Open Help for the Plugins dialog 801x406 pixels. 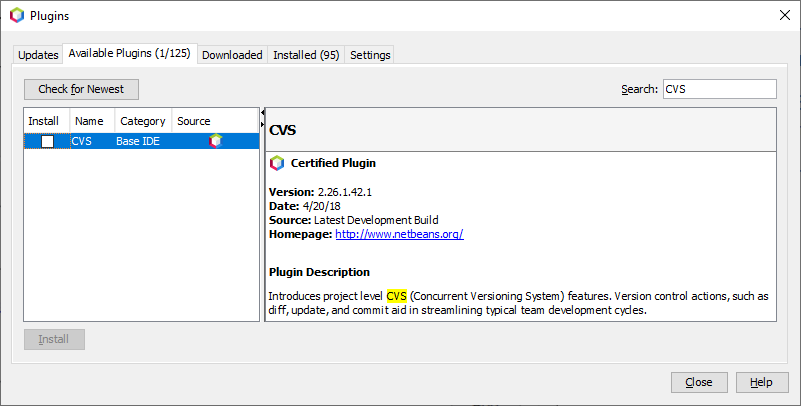click(x=762, y=382)
